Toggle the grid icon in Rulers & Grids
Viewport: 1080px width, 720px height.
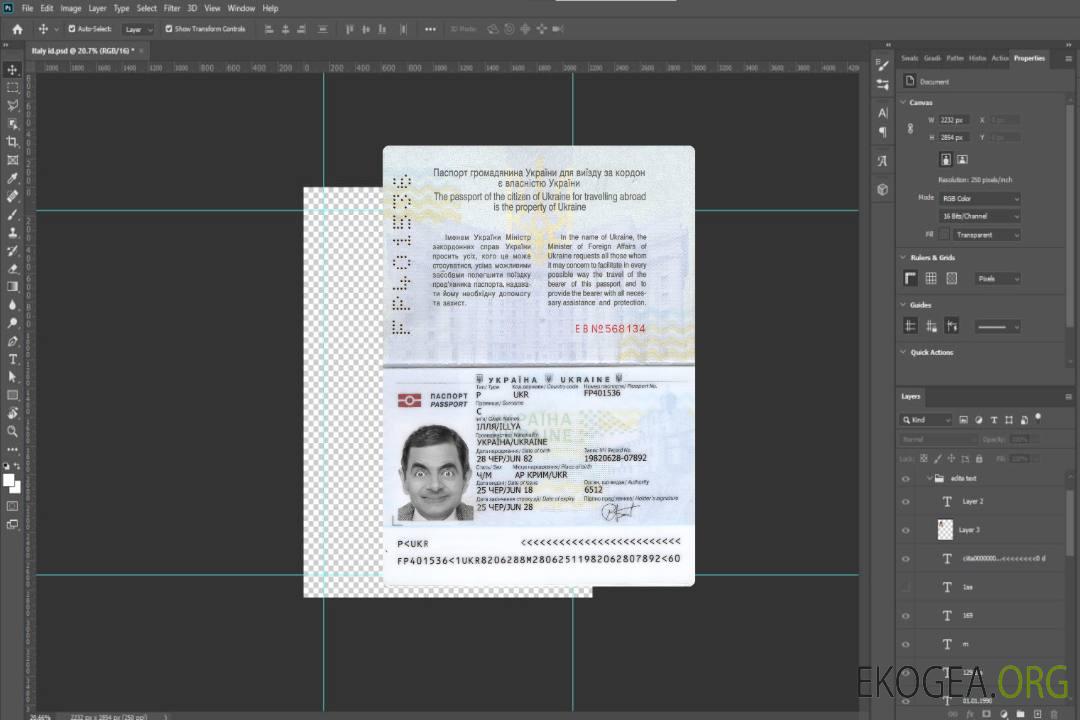tap(931, 278)
